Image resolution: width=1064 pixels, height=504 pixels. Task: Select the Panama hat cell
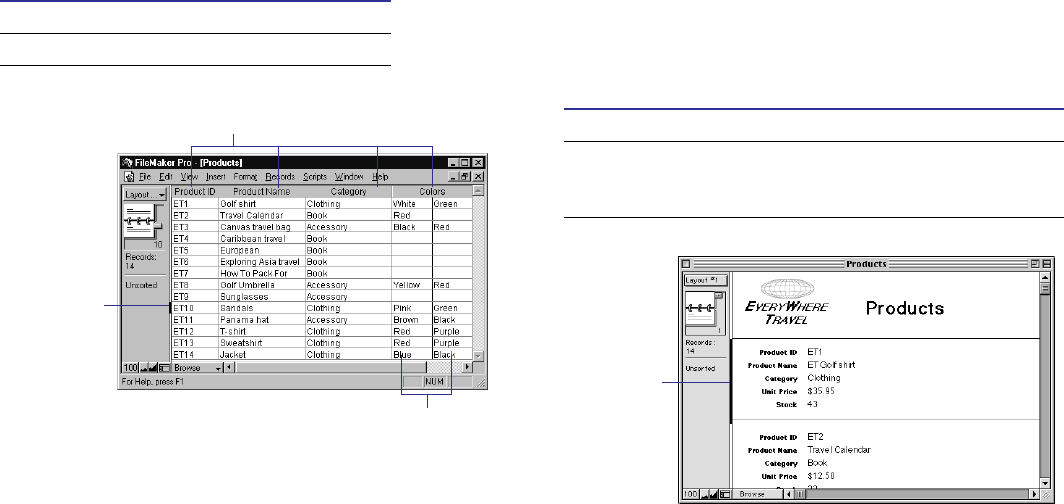(262, 320)
